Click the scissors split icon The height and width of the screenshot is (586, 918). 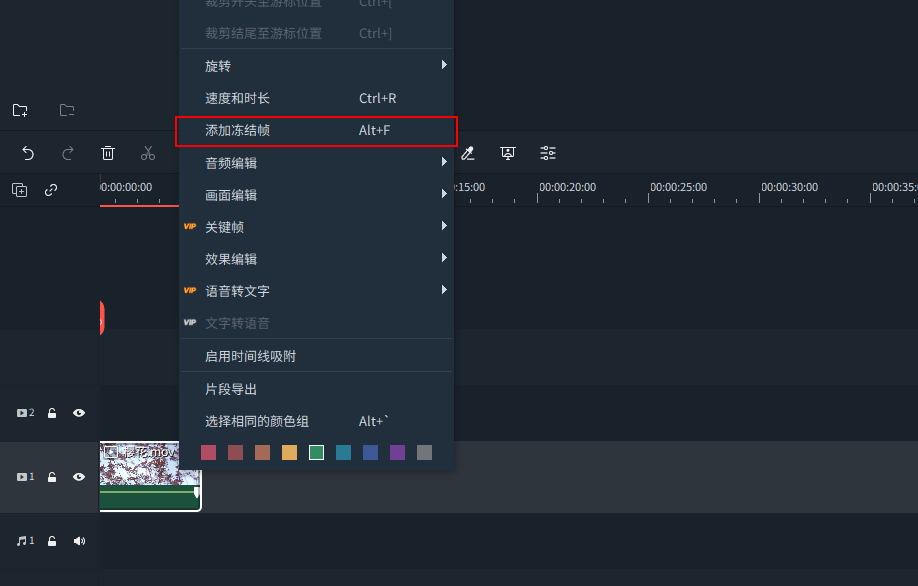click(148, 153)
